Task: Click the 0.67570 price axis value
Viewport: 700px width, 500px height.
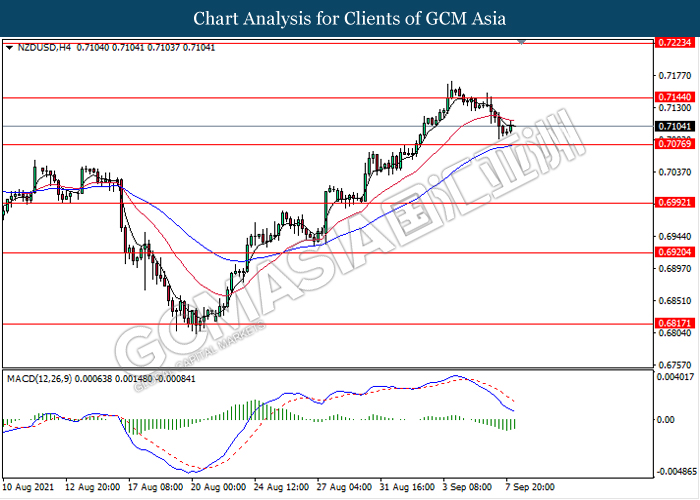Action: click(x=675, y=365)
